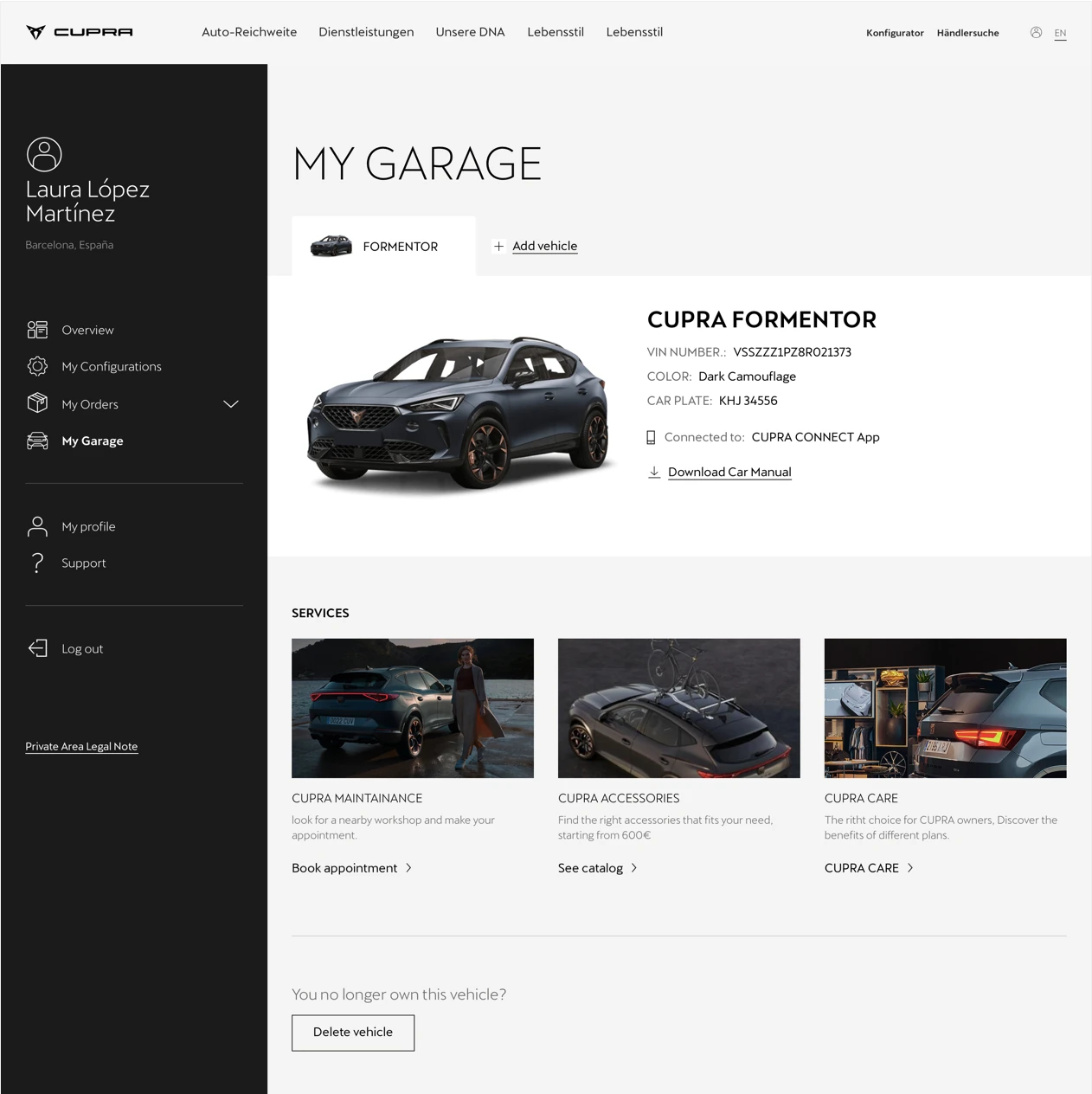Click Händlersuche link in header
The height and width of the screenshot is (1094, 1092).
967,33
